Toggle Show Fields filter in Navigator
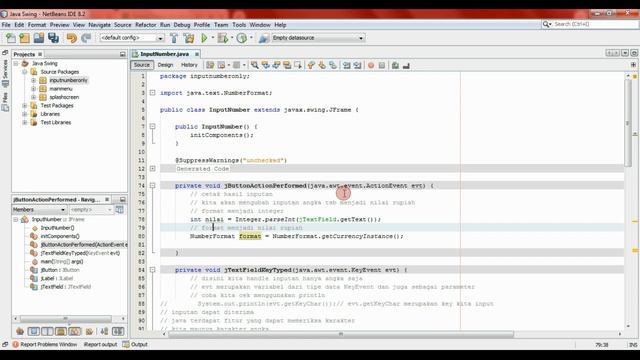Viewport: 640px width, 360px height. point(33,331)
